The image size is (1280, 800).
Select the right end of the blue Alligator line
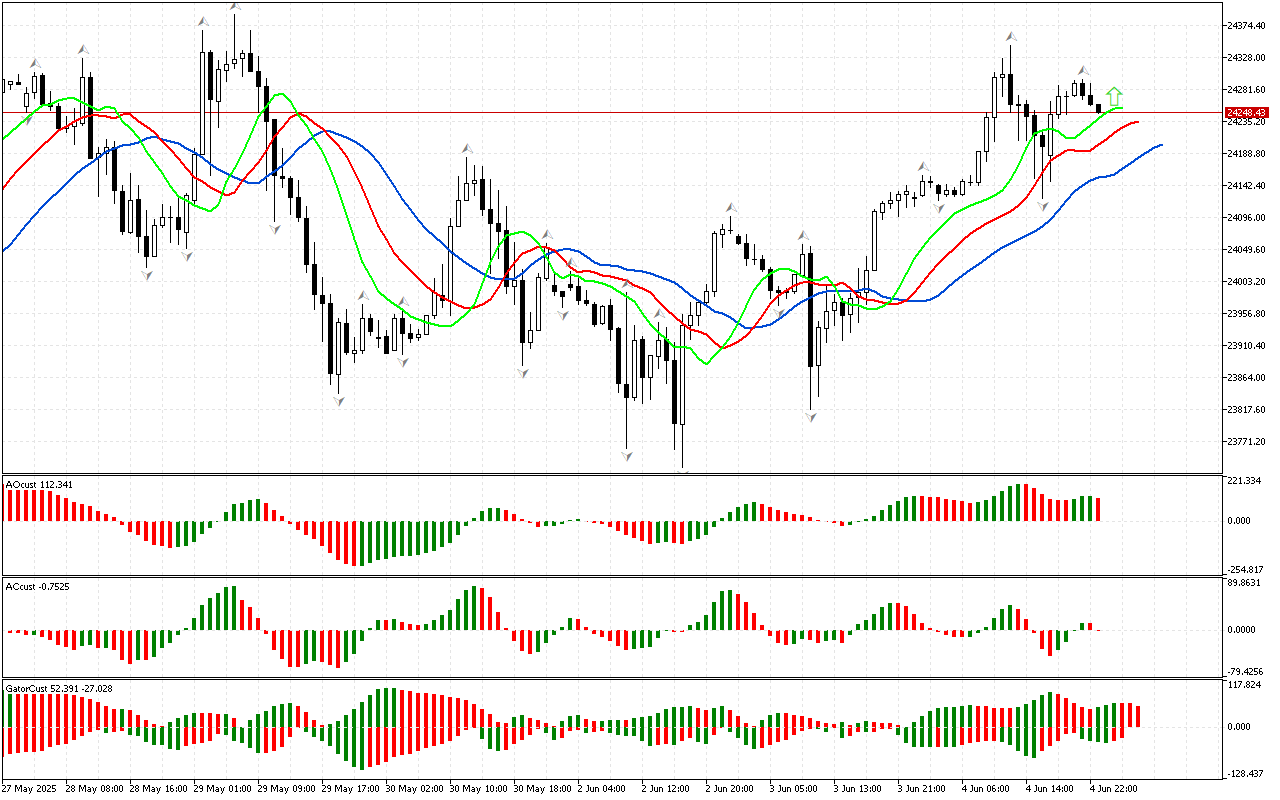click(x=1160, y=145)
